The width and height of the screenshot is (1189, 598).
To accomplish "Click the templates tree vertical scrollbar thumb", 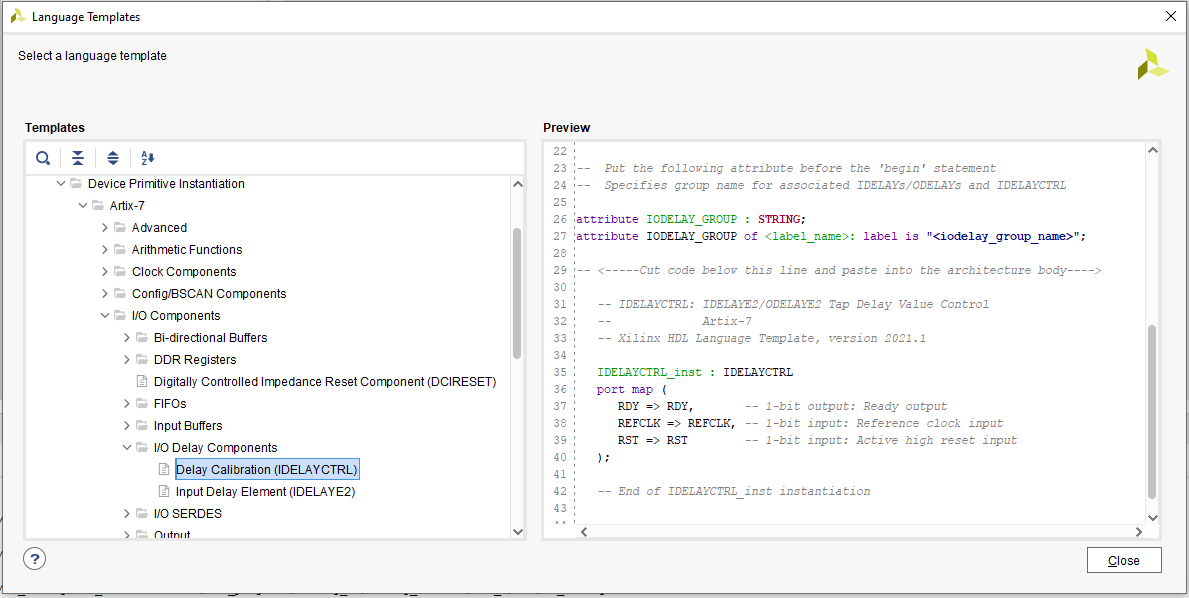I will coord(517,293).
